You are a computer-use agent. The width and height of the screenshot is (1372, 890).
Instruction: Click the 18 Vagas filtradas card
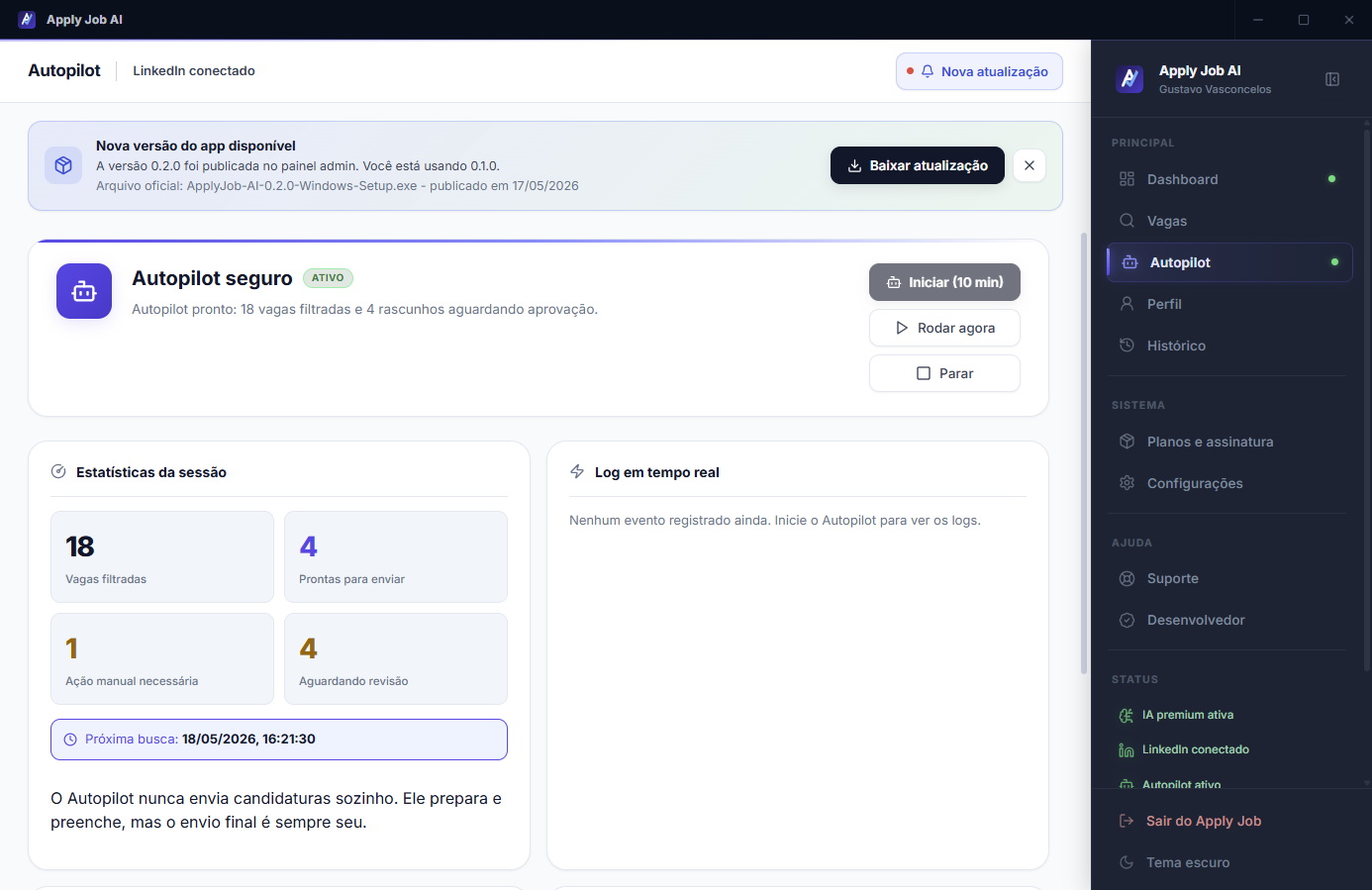pos(162,556)
